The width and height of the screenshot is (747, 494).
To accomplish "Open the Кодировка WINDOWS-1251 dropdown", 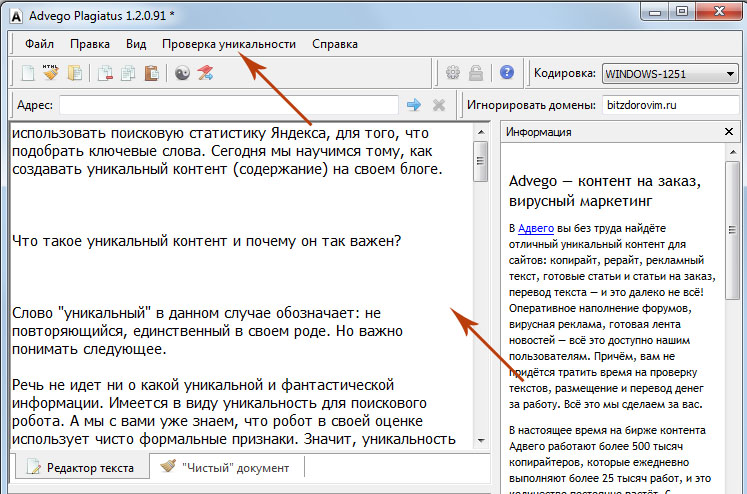I will tap(669, 73).
